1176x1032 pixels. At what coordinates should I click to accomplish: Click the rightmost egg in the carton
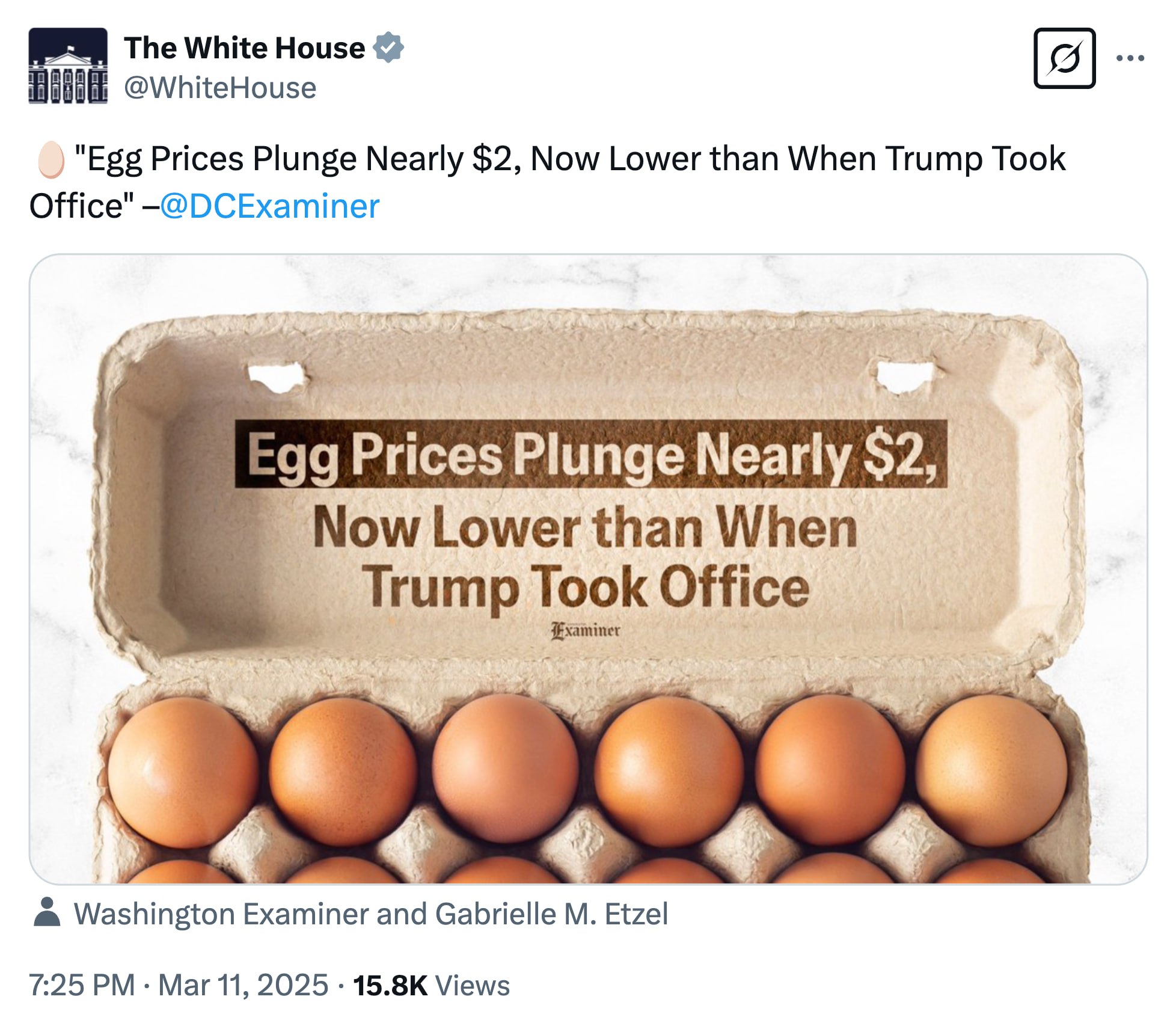pos(991,770)
